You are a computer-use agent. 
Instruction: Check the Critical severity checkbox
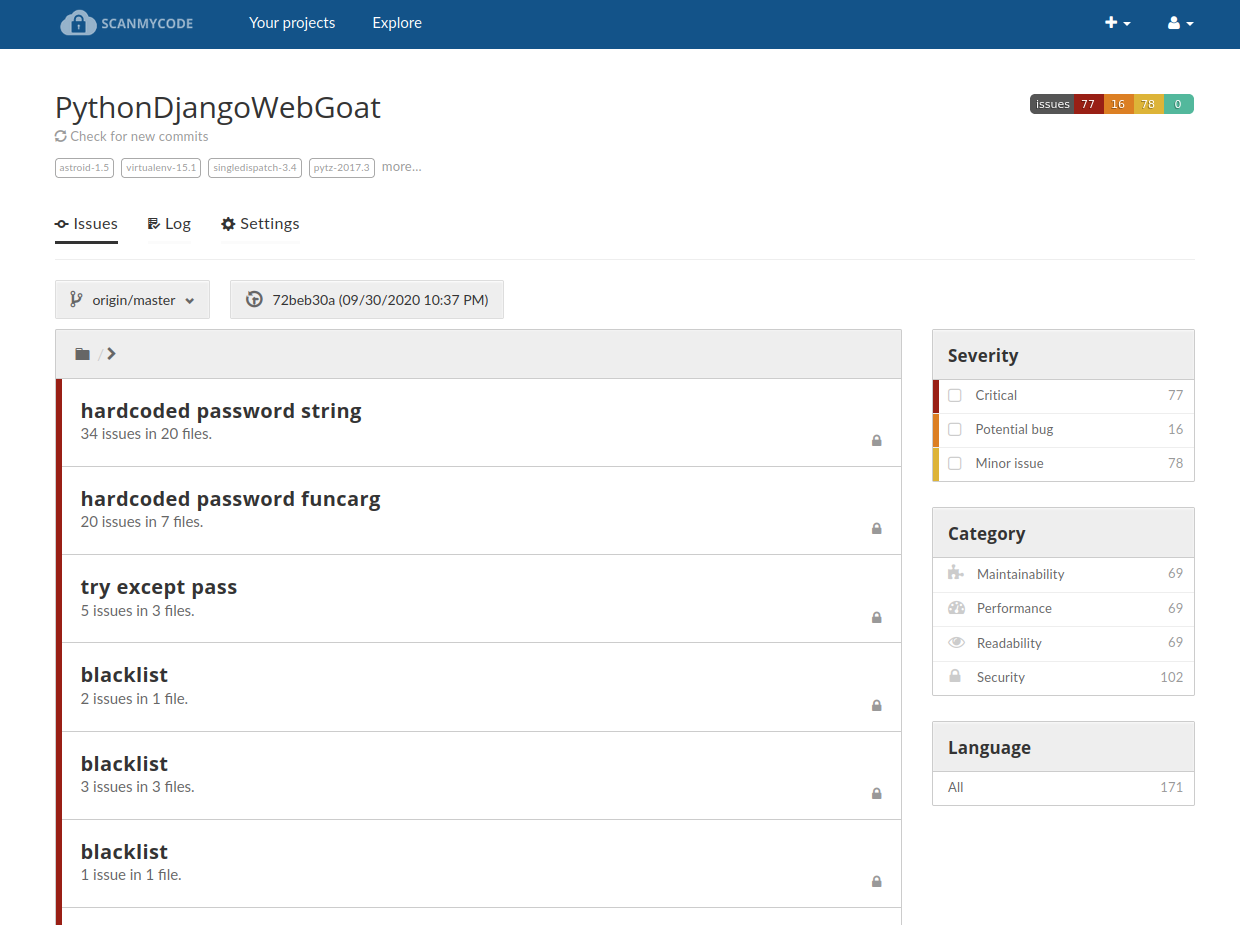(955, 396)
